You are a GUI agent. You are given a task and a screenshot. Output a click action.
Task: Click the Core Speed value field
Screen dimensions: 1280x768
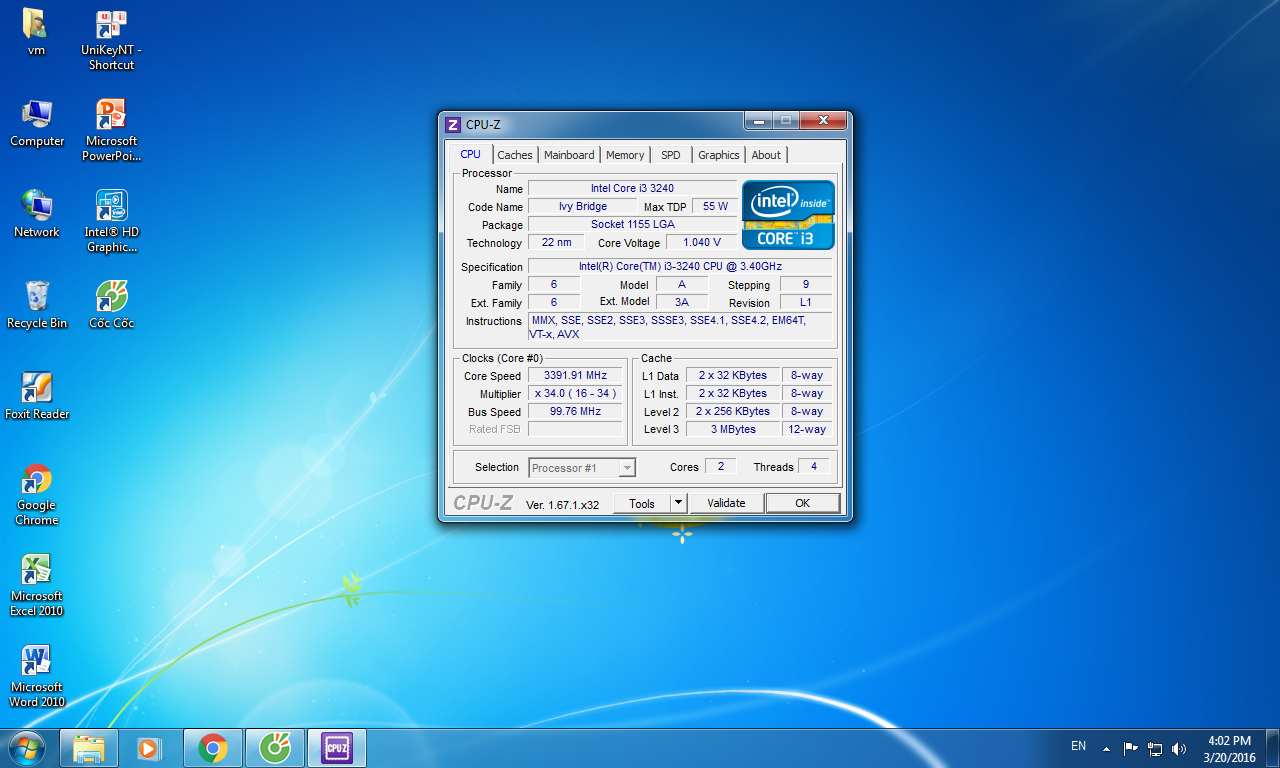575,376
